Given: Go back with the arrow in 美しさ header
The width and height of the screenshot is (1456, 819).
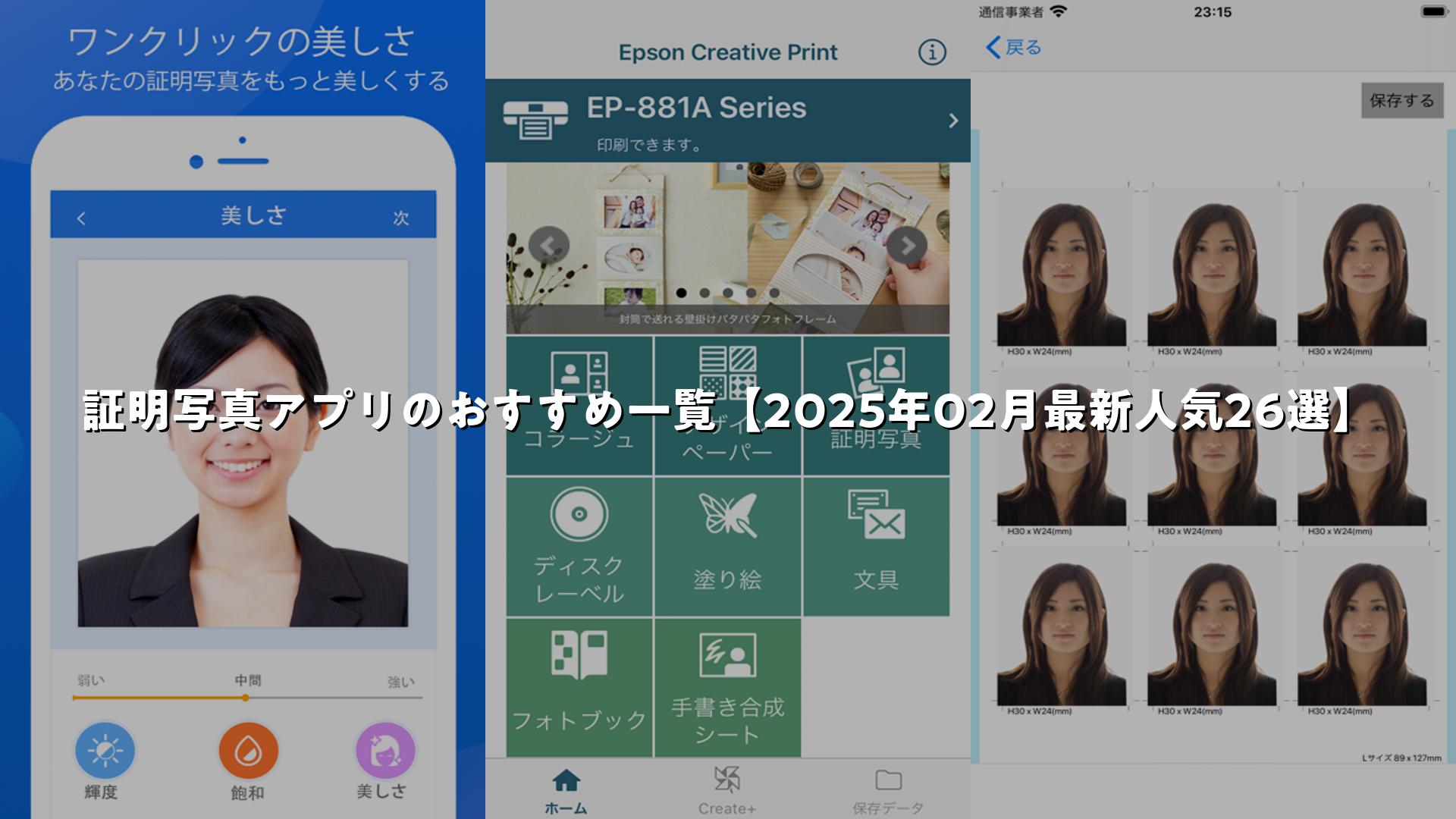Looking at the screenshot, I should point(81,218).
